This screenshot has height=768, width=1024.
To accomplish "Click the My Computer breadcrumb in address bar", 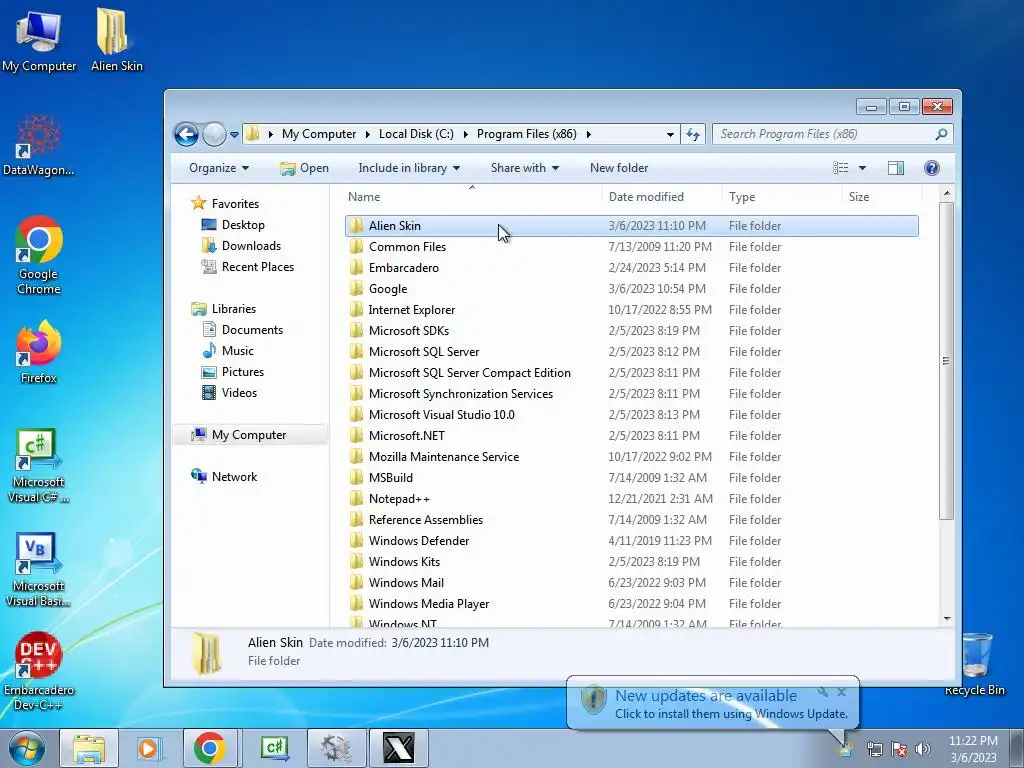I will click(x=319, y=134).
